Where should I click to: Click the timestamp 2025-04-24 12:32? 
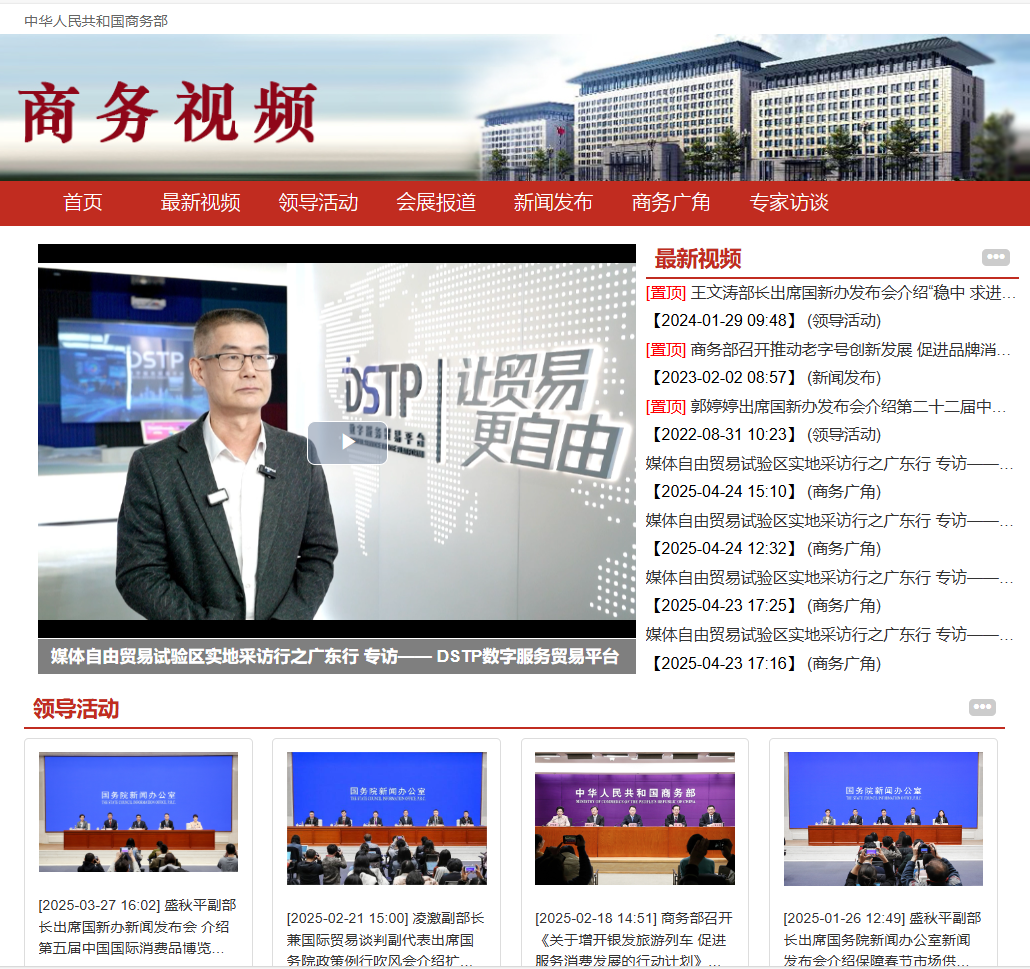723,549
